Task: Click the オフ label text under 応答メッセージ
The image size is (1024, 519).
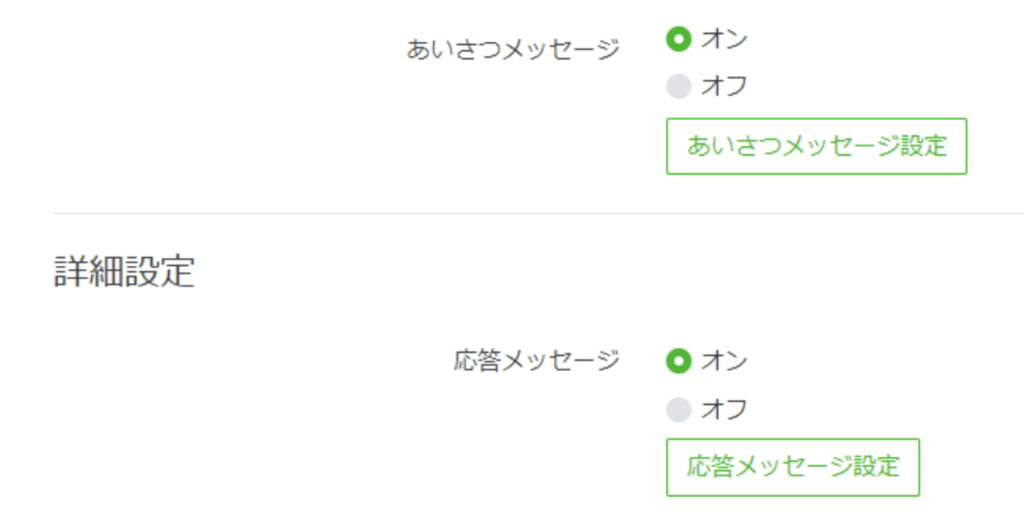Action: (724, 409)
